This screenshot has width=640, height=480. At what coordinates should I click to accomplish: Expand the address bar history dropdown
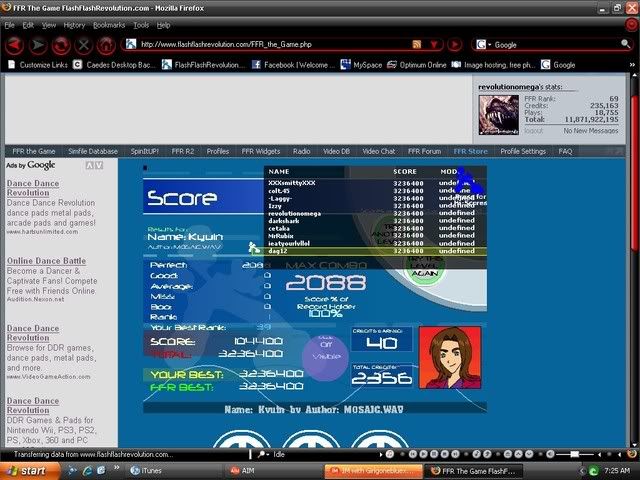point(433,45)
